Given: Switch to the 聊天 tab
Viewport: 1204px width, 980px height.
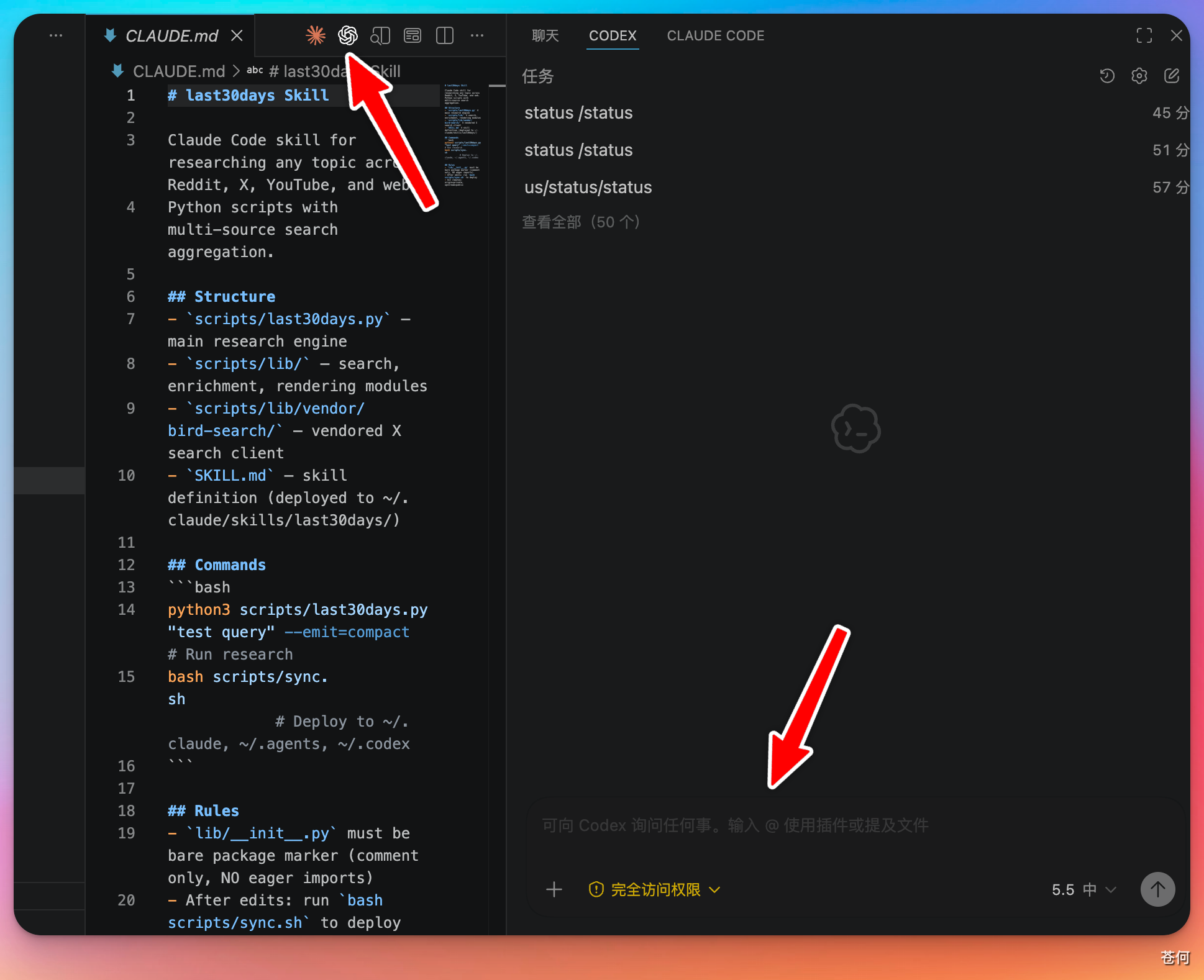Looking at the screenshot, I should point(545,35).
